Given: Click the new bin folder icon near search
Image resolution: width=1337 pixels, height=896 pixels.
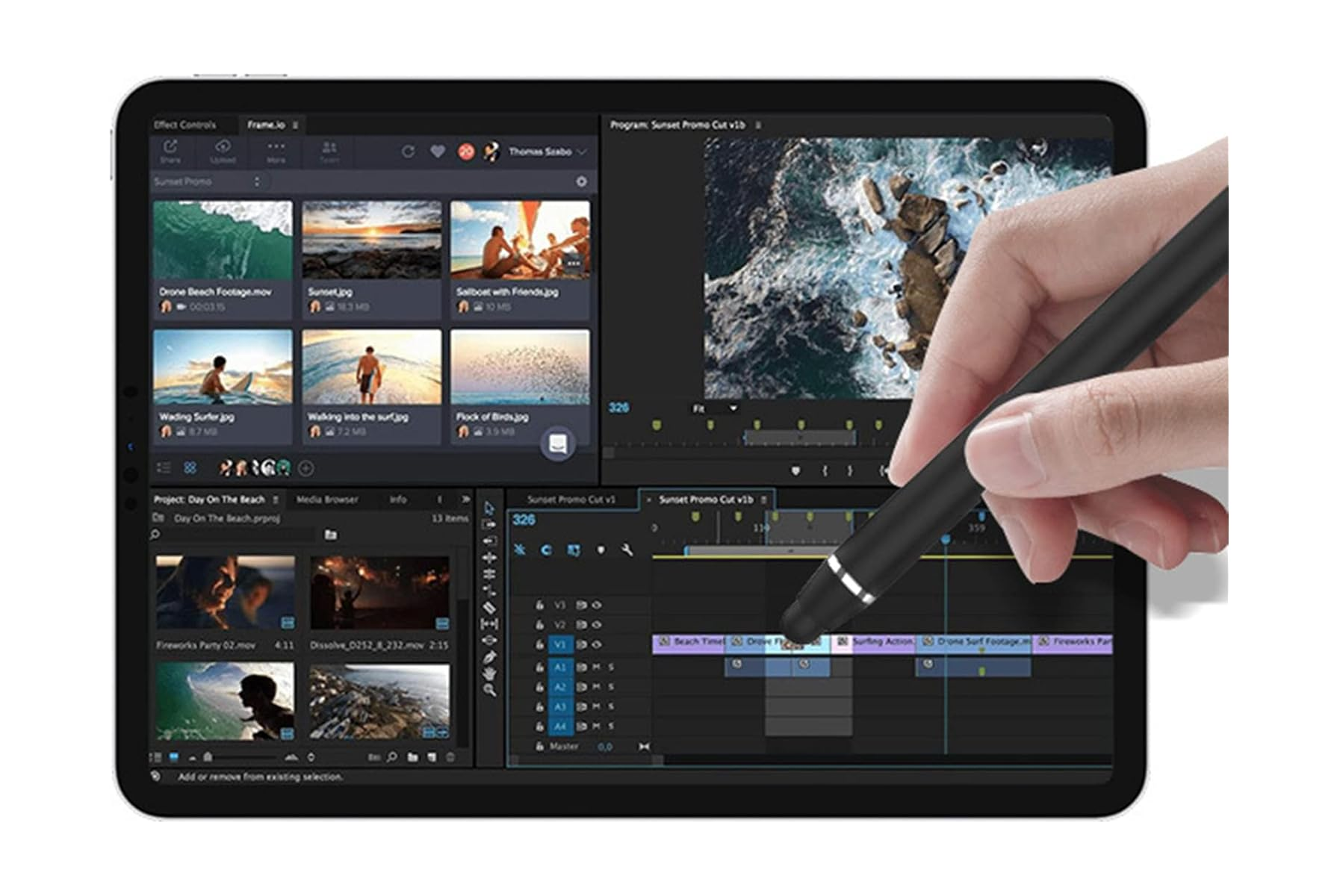Looking at the screenshot, I should coord(331,535).
